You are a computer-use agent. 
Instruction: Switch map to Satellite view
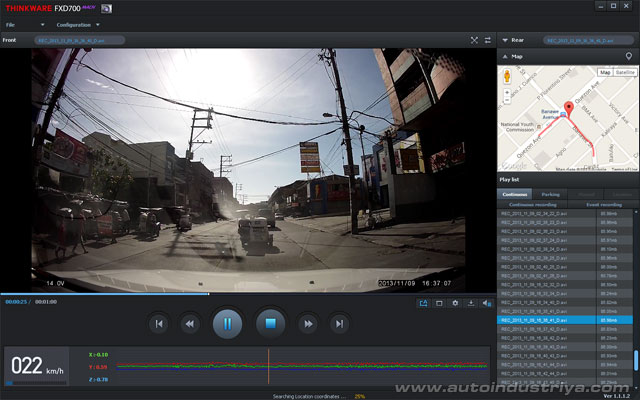point(625,72)
